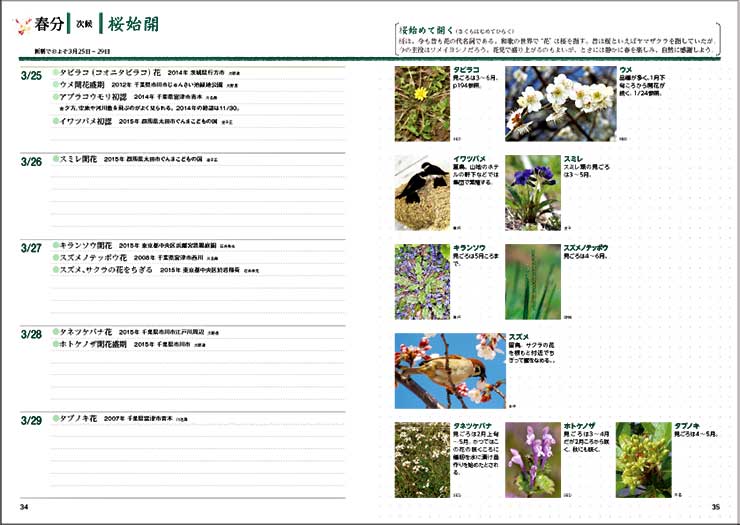
Task: Click the green bullet beside スミレ開花
Action: [56, 159]
